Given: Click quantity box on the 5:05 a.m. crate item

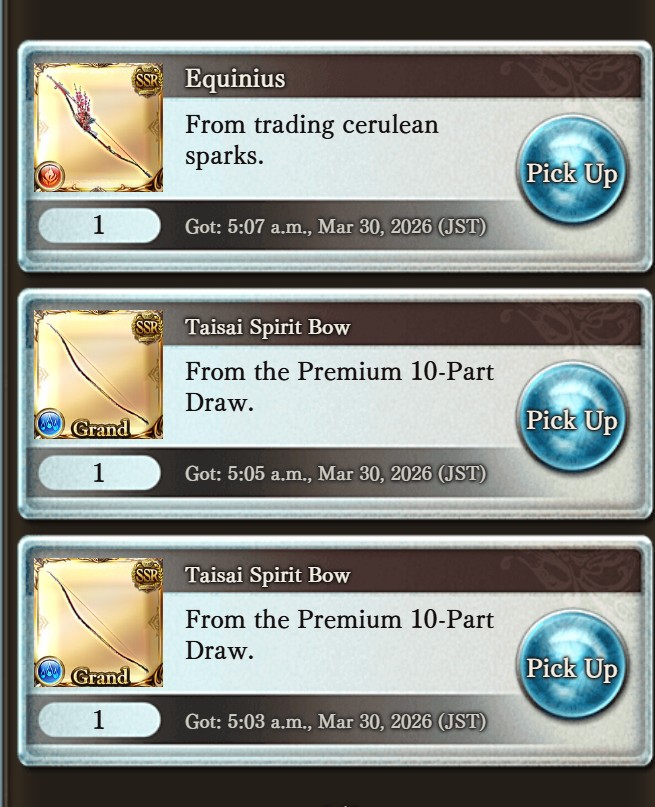Looking at the screenshot, I should (x=99, y=472).
